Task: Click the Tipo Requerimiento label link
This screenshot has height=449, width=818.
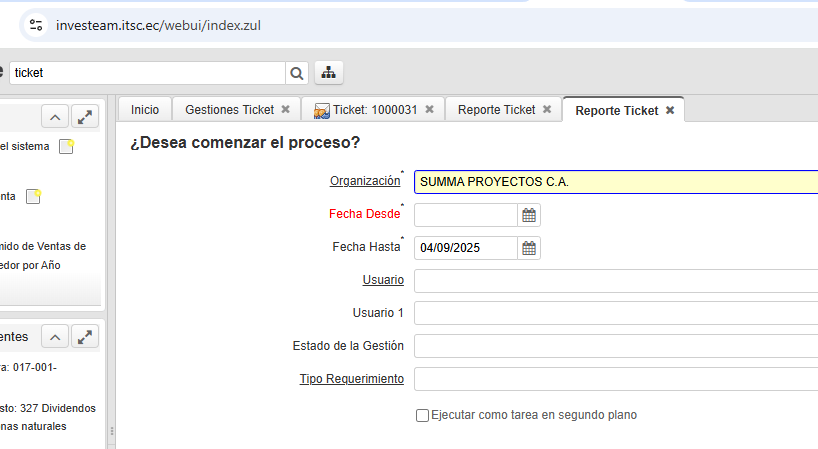Action: click(x=351, y=379)
